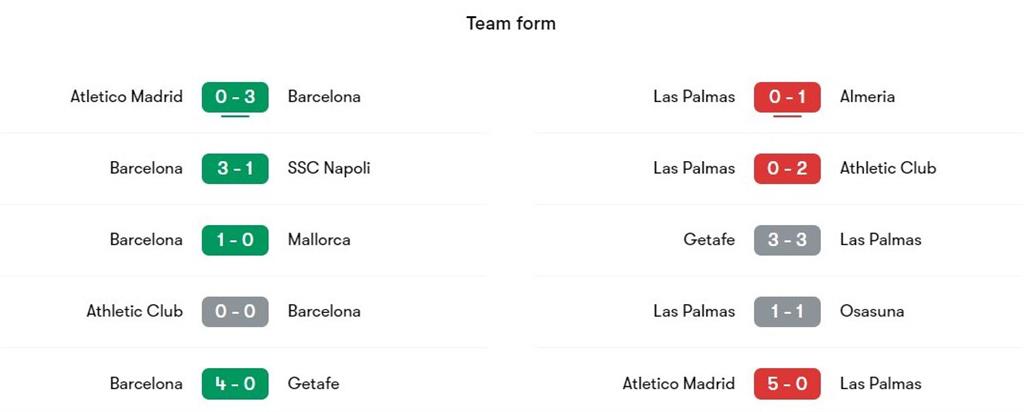Open the 1 - 1 Las Palmas vs Osasuna score

coord(787,311)
